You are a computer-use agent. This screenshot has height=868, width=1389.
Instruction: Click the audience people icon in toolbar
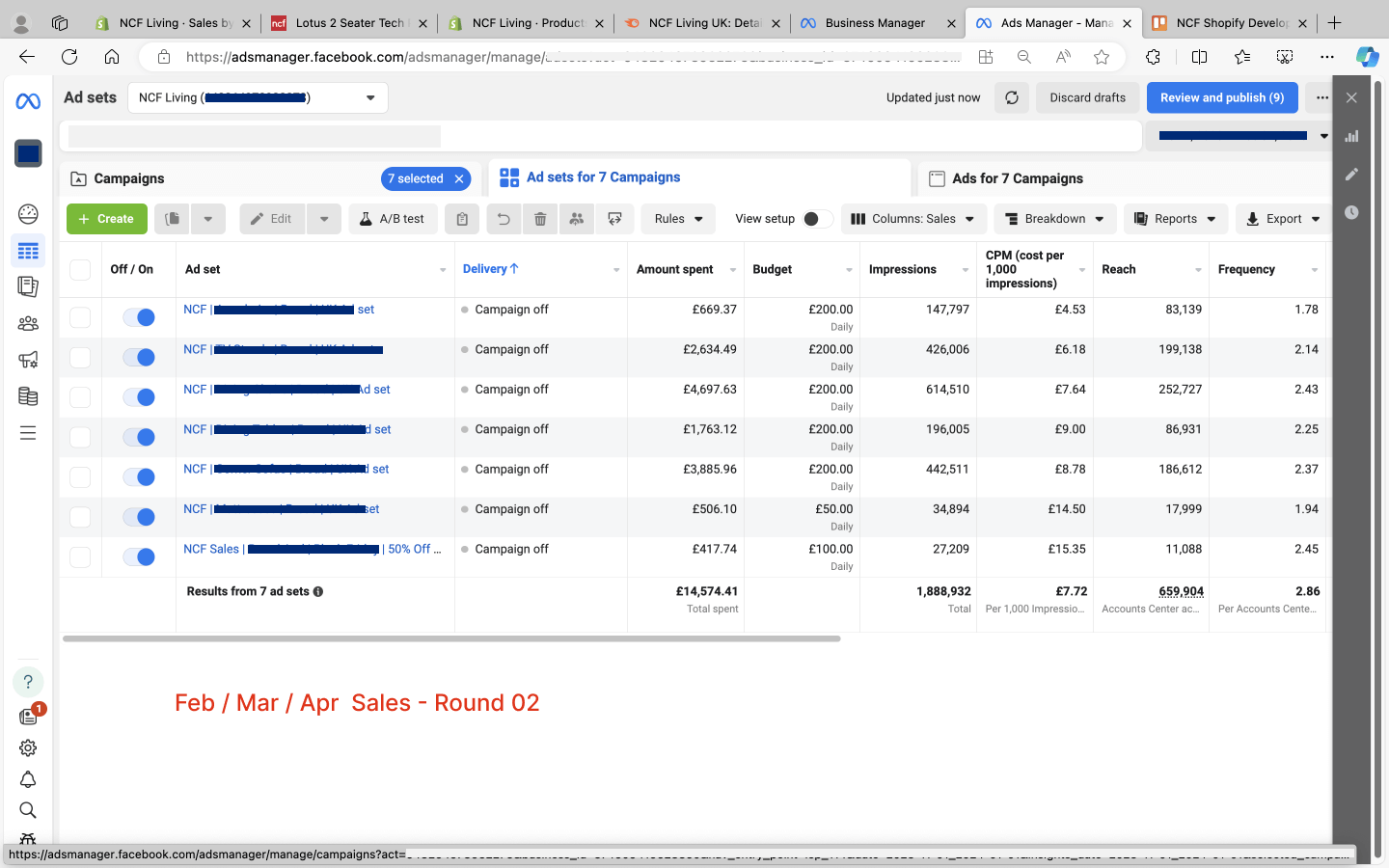click(x=577, y=219)
